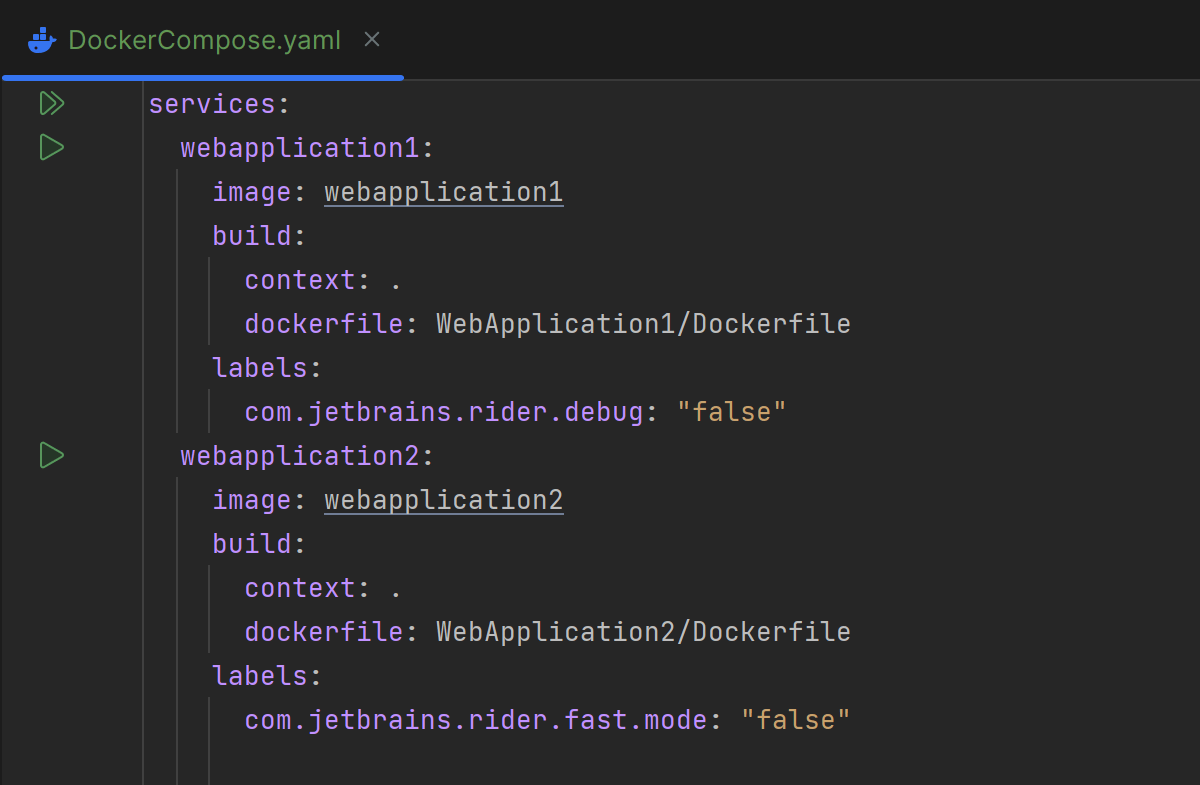Screen dimensions: 1200x785
Task: Click the labels key under webapplication2
Action: coord(259,676)
